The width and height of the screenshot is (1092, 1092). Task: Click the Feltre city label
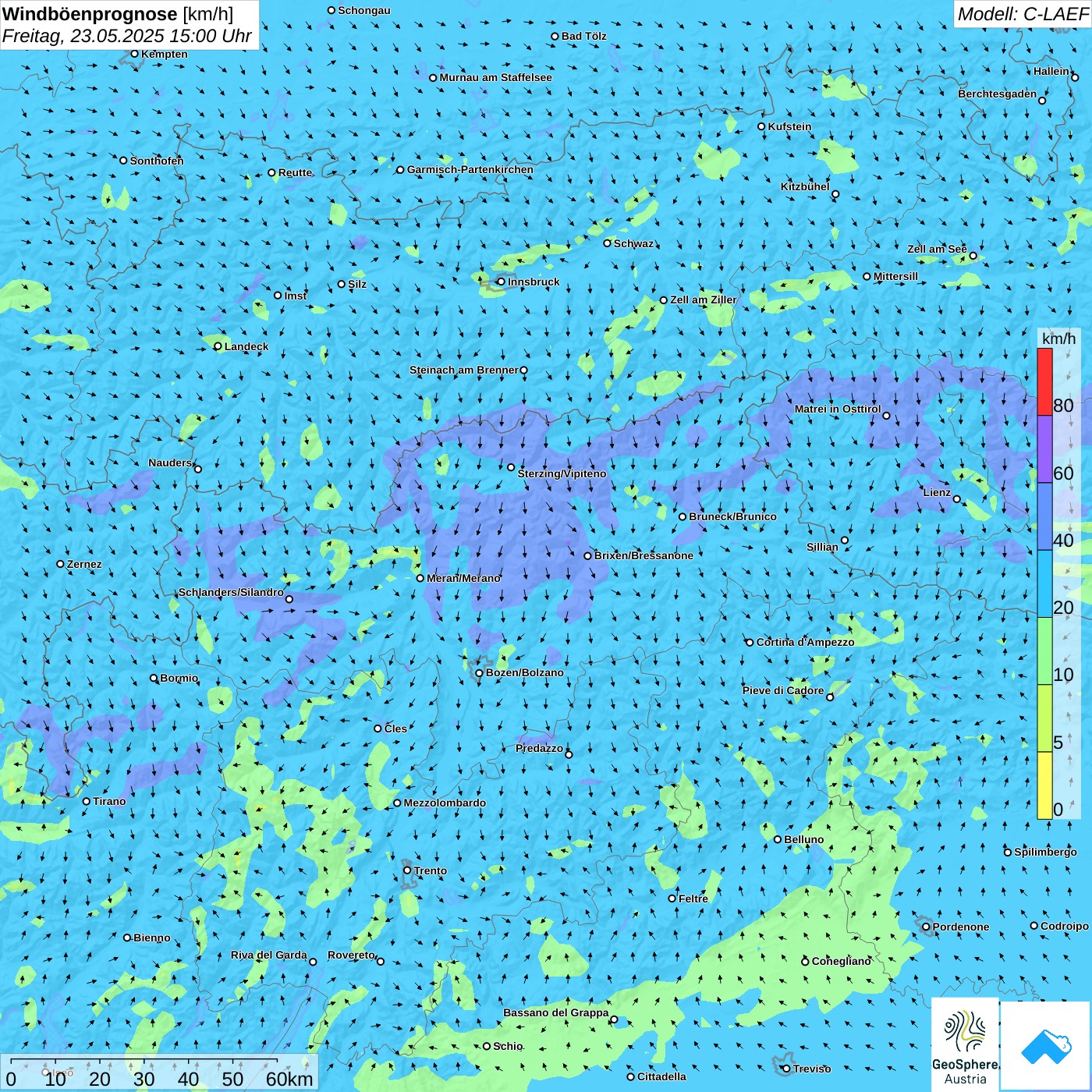click(x=693, y=899)
